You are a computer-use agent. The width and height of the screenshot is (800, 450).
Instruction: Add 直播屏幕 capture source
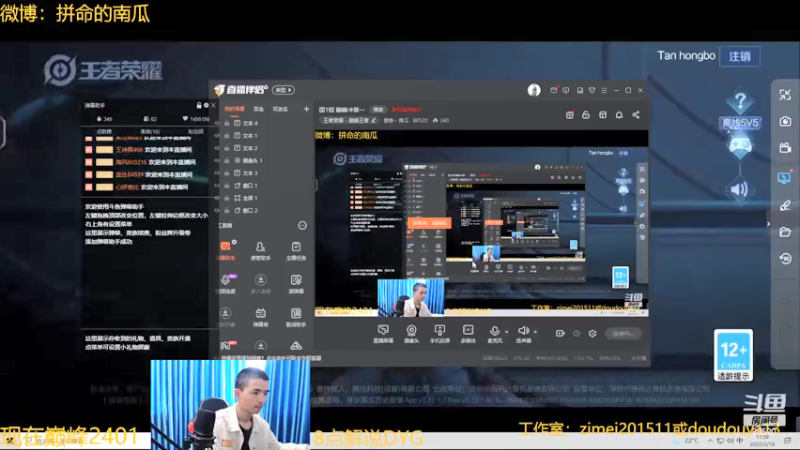pos(383,334)
